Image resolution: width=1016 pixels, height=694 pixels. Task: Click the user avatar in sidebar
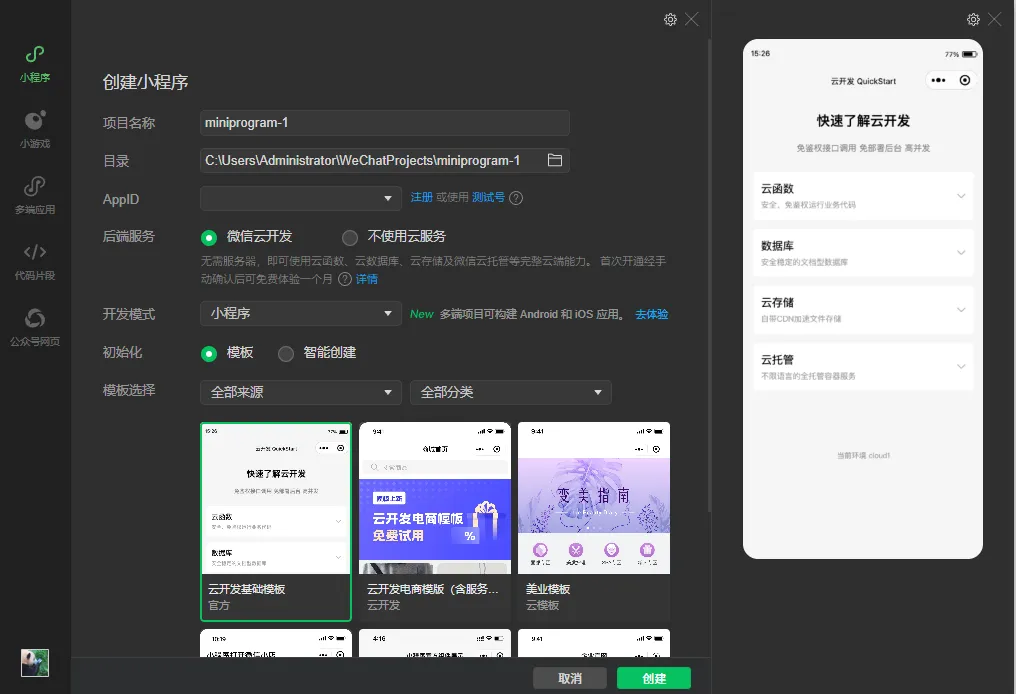pos(35,663)
